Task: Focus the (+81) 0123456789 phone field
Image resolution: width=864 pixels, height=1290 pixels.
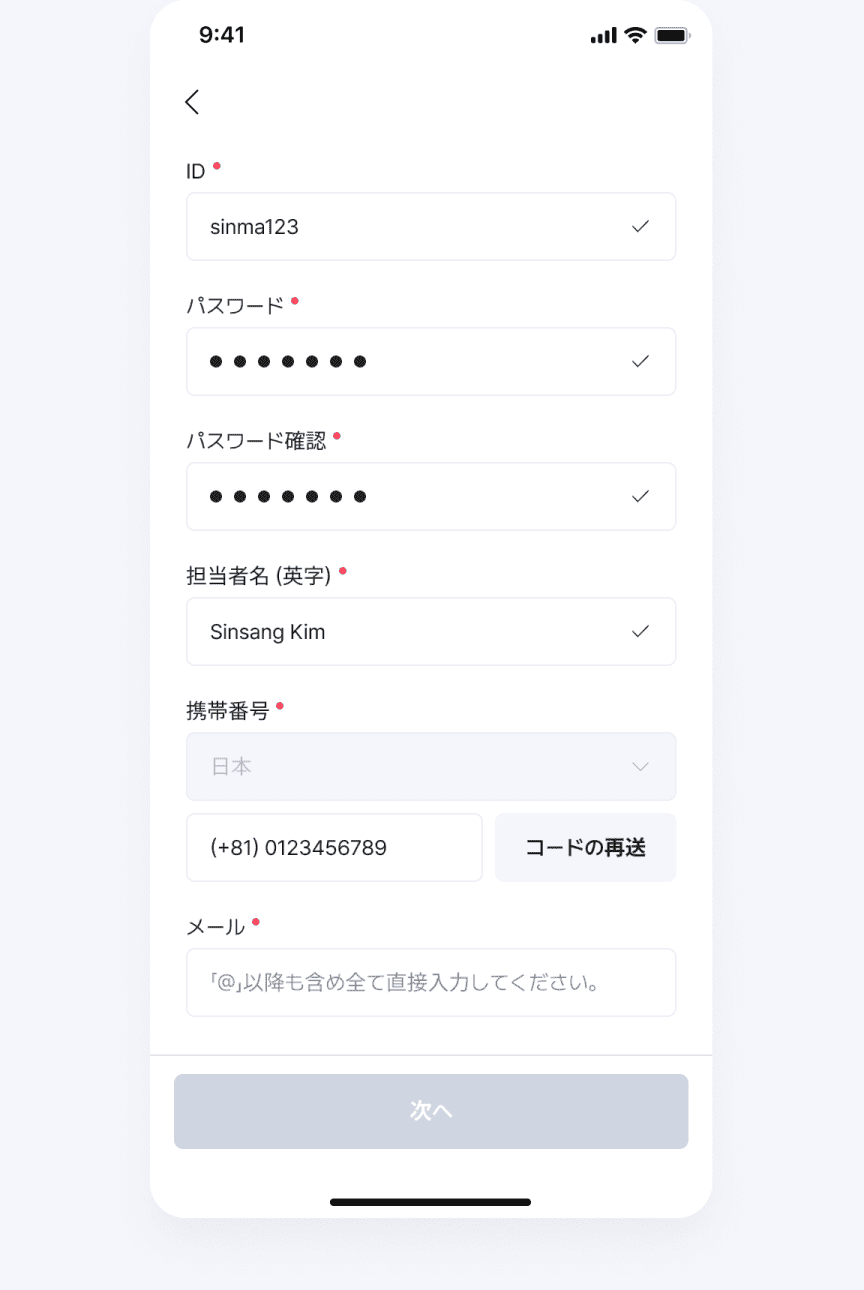Action: (334, 848)
